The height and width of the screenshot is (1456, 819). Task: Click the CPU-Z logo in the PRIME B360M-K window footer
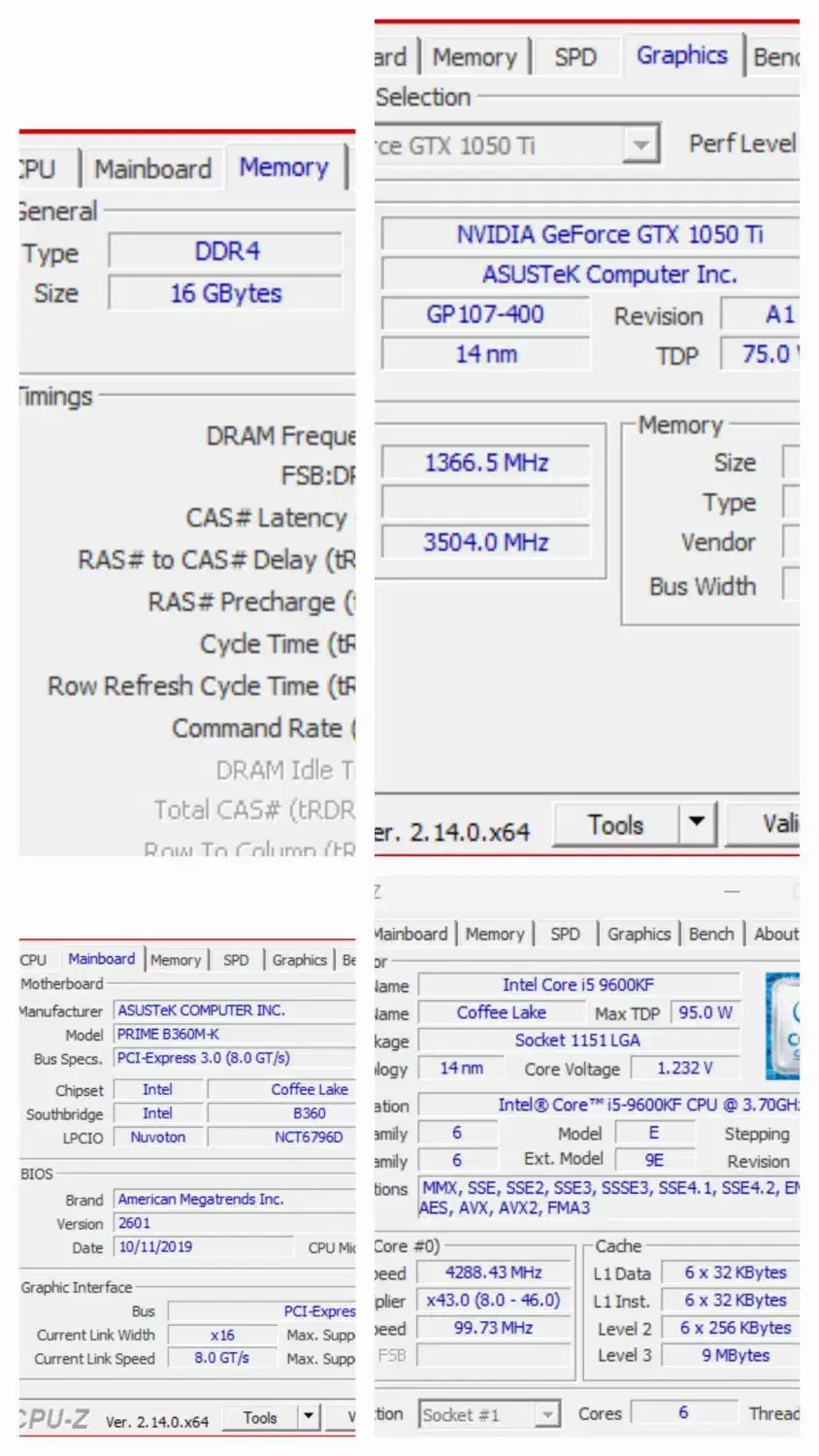(x=54, y=1419)
